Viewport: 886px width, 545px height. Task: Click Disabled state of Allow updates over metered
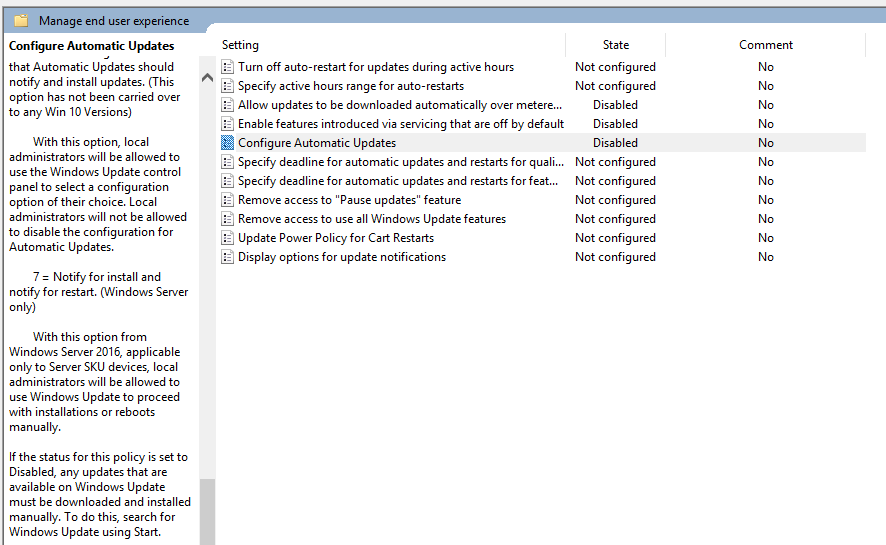615,105
